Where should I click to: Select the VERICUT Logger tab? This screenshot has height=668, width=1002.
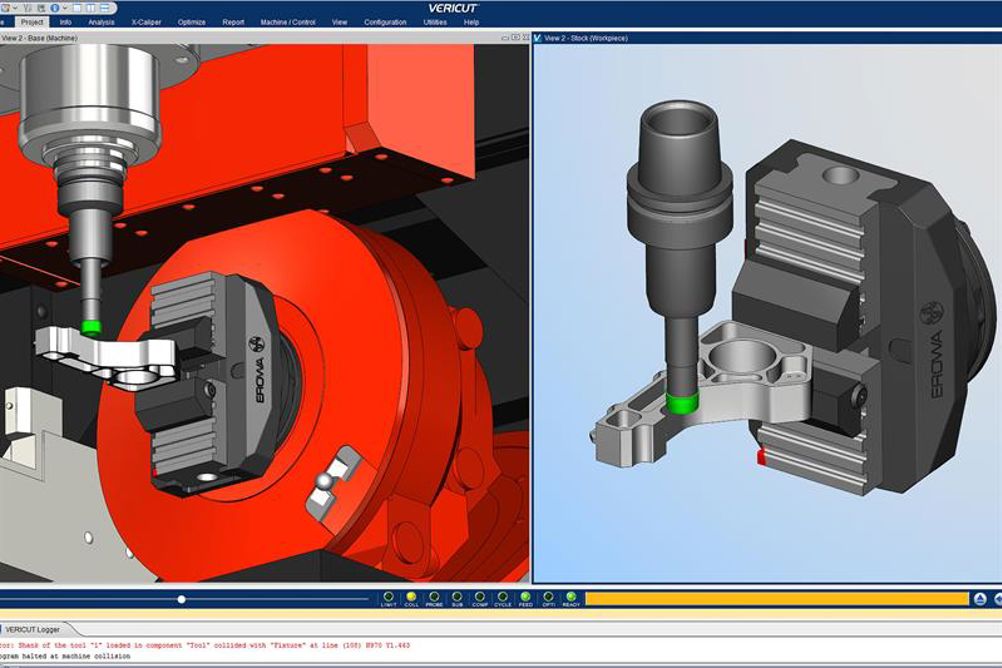[x=33, y=630]
